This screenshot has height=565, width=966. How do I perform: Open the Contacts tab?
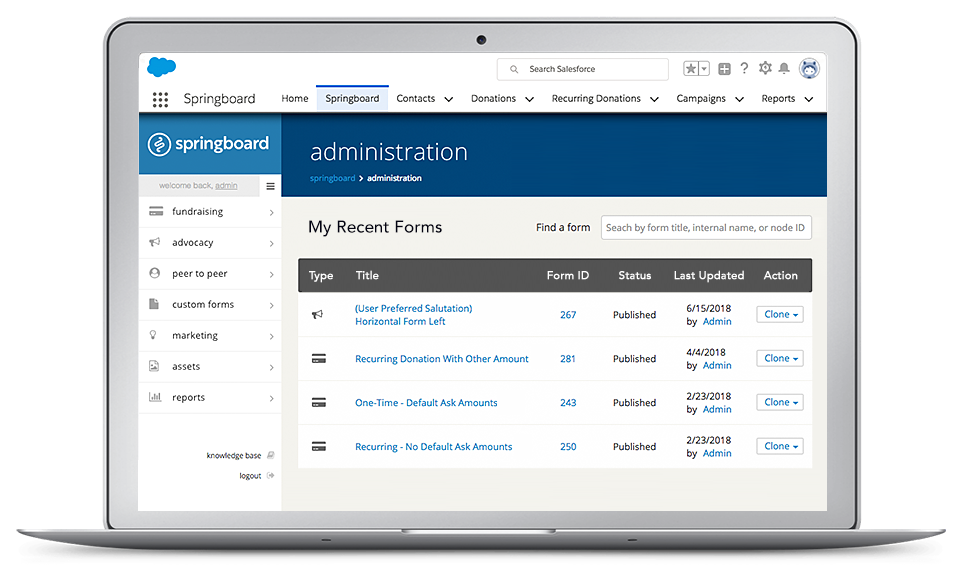(x=415, y=99)
